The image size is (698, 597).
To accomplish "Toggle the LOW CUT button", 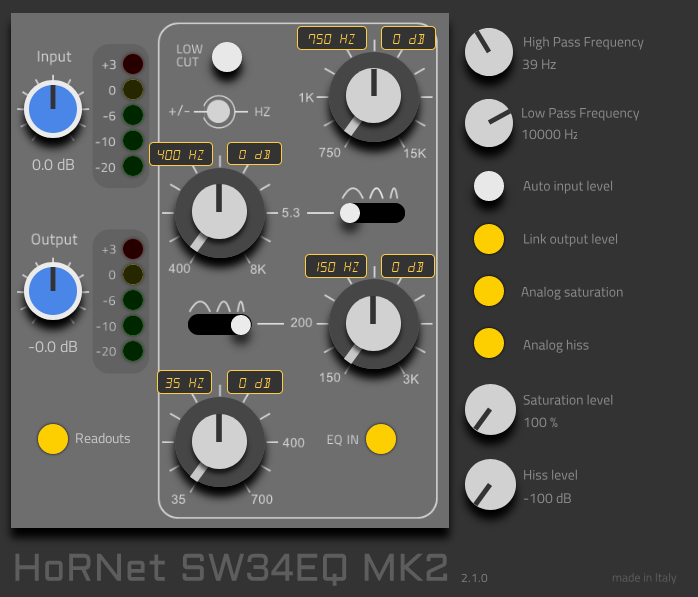I will coord(227,57).
